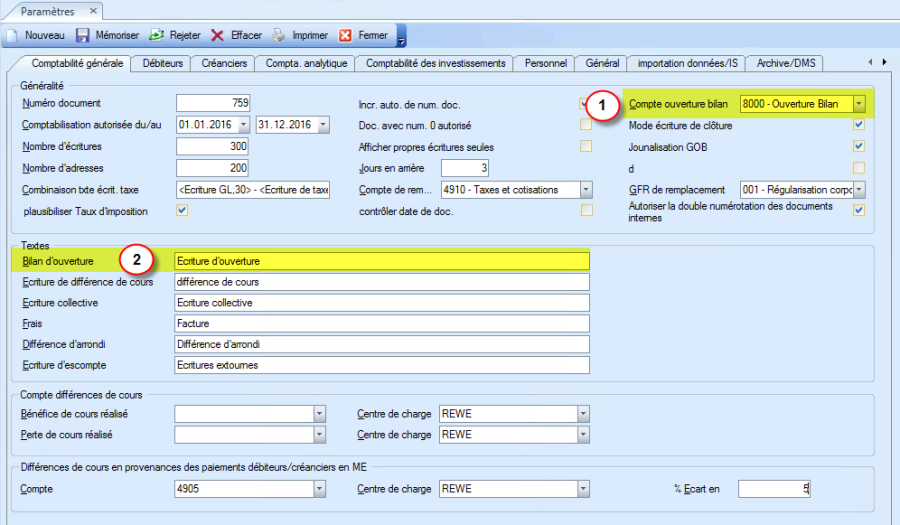This screenshot has width=900, height=525.
Task: Enable Doc. avec num. 0 autorisé
Action: point(586,125)
